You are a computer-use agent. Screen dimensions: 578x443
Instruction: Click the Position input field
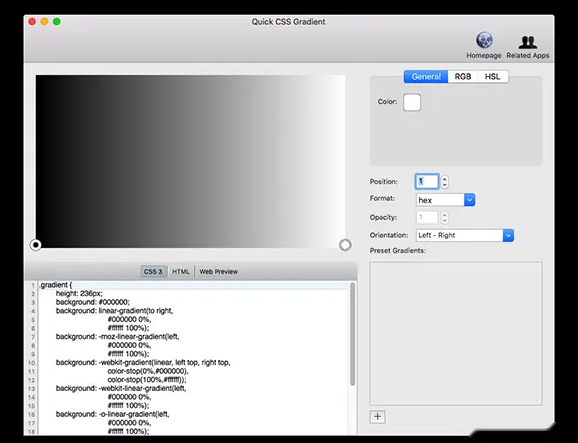pyautogui.click(x=427, y=181)
